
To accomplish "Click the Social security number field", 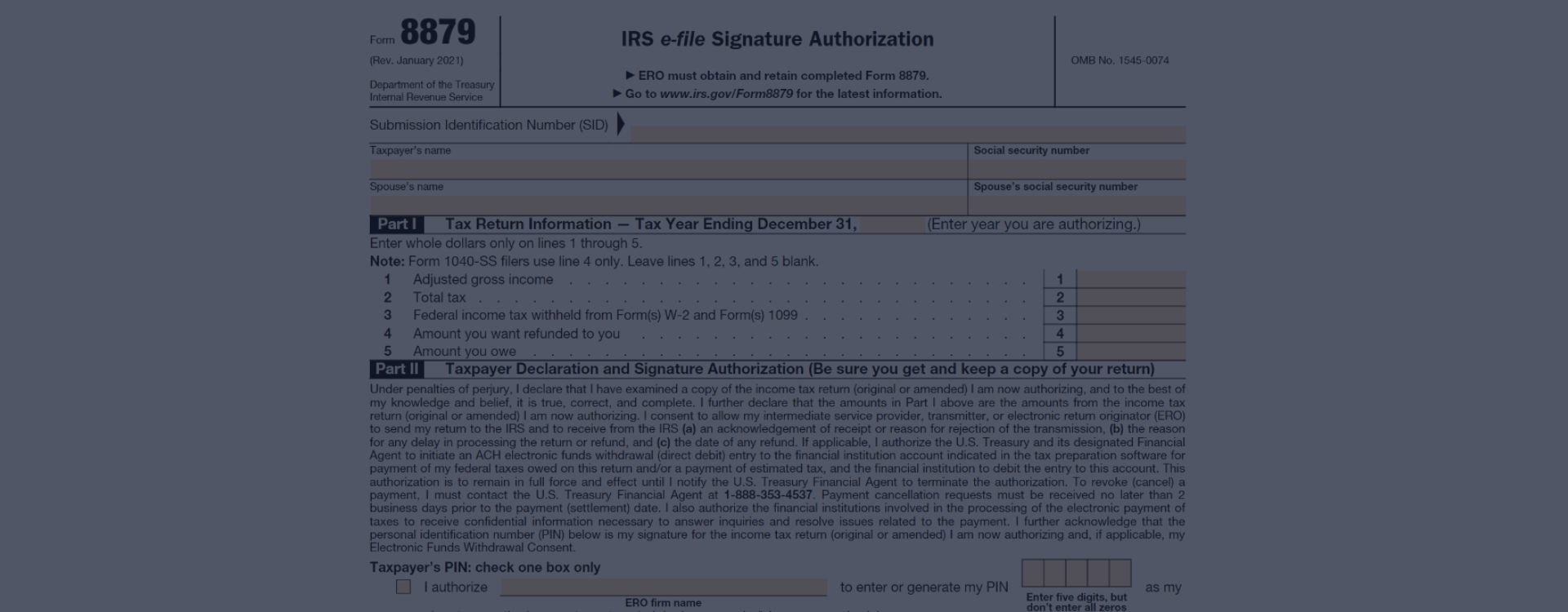I will 1077,170.
